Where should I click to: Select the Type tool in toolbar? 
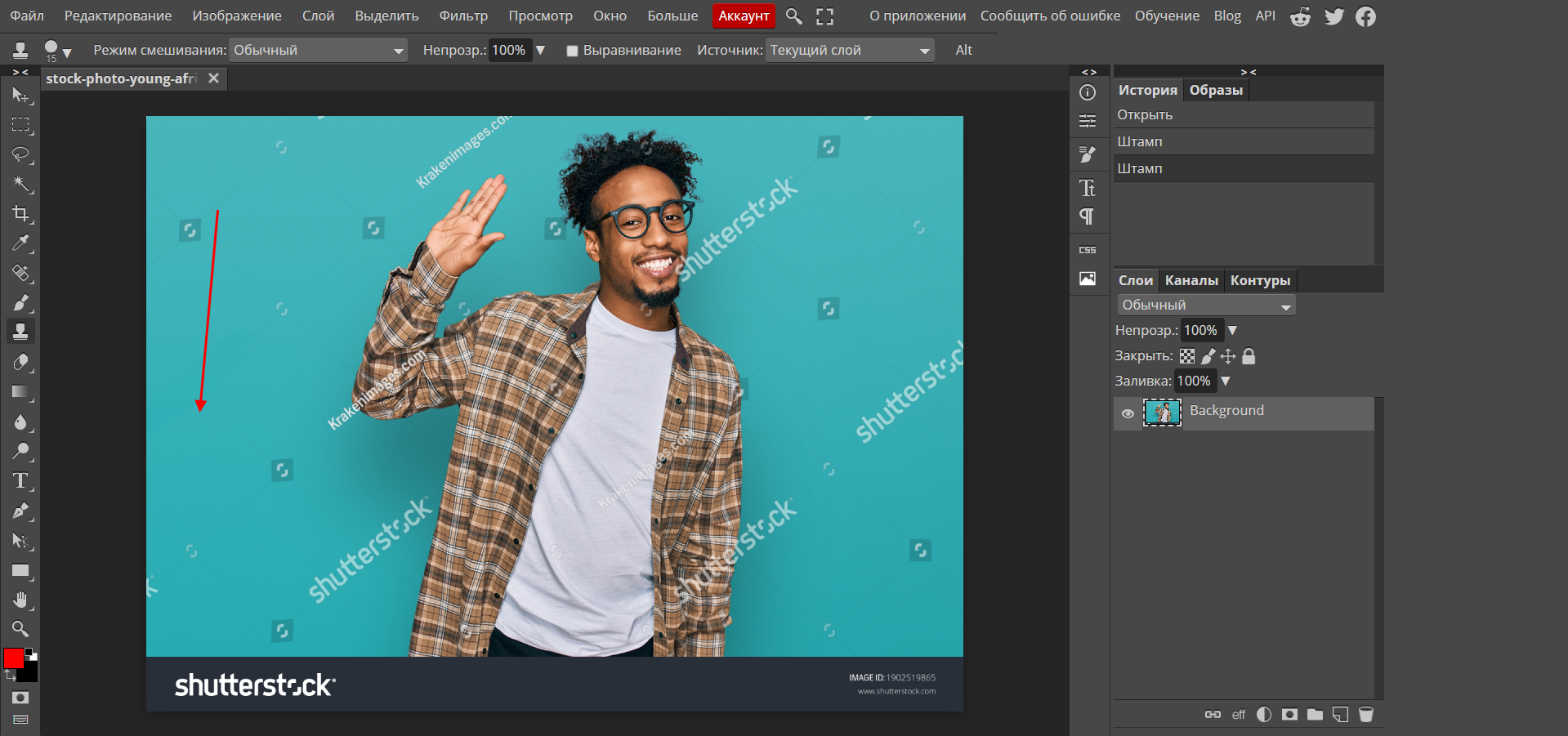(x=20, y=481)
